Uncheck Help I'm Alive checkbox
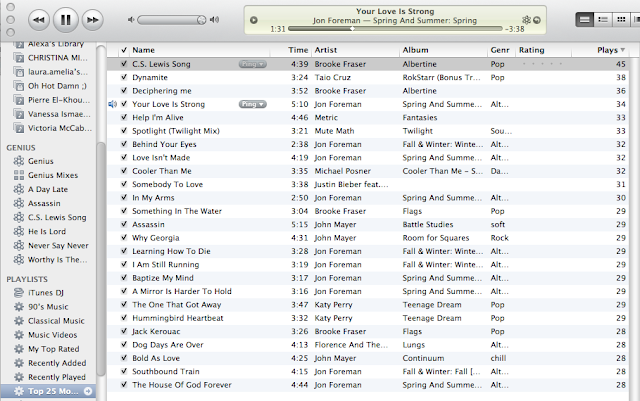The image size is (640, 401). coord(124,117)
